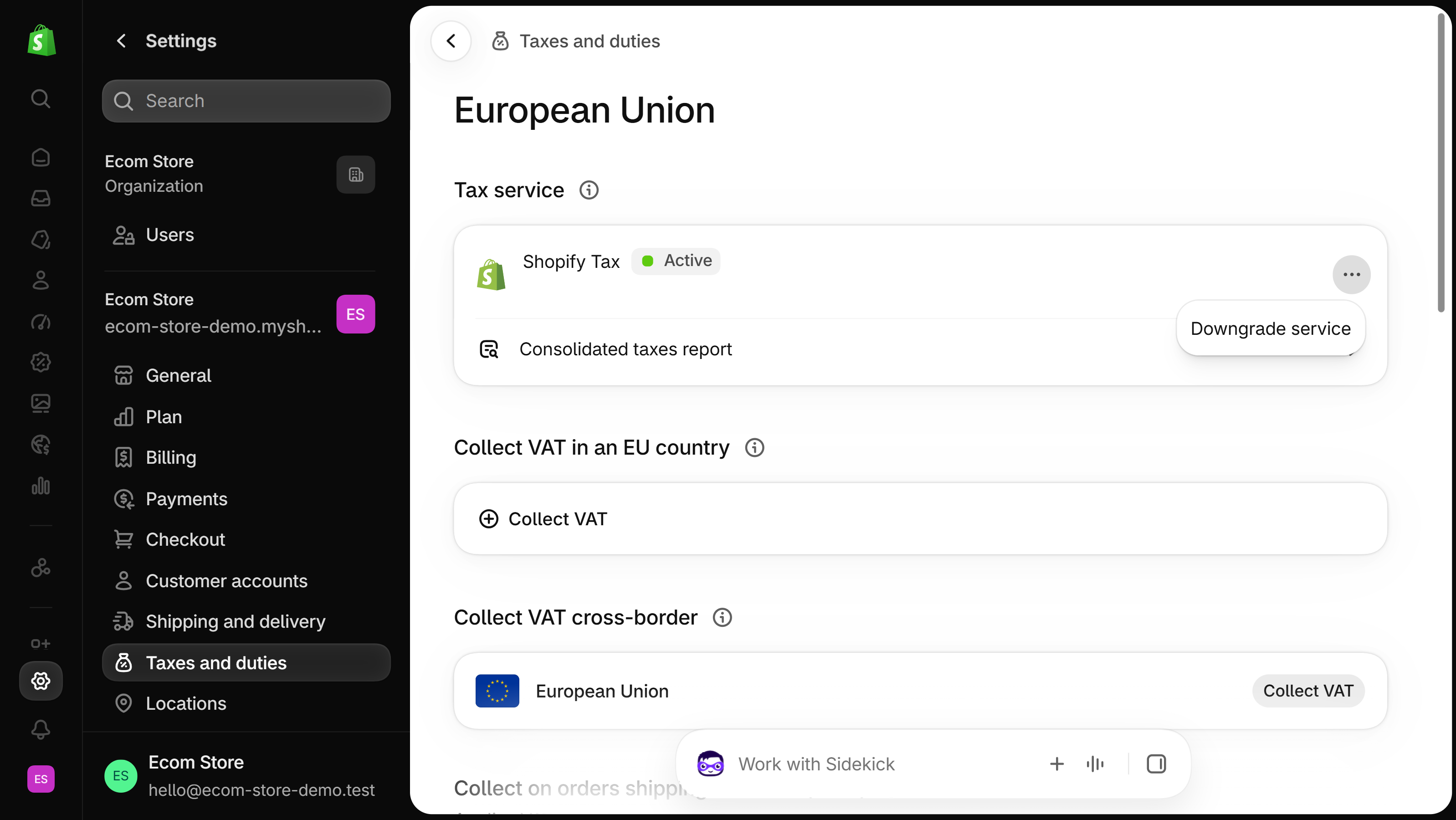Open Billing settings
Image resolution: width=1456 pixels, height=820 pixels.
point(246,458)
